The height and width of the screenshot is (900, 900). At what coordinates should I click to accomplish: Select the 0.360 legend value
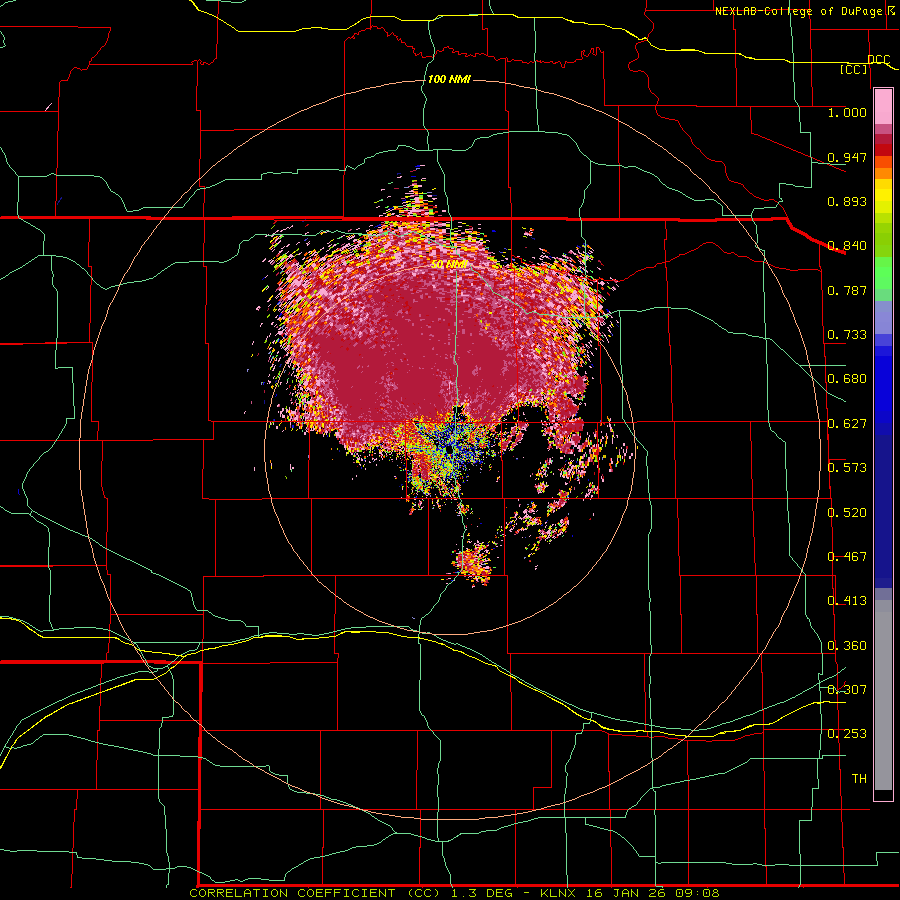coord(847,646)
